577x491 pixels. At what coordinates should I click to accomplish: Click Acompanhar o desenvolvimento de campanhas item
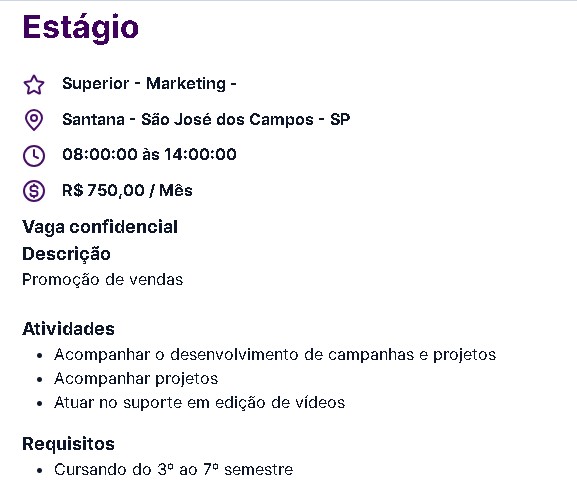(x=275, y=355)
